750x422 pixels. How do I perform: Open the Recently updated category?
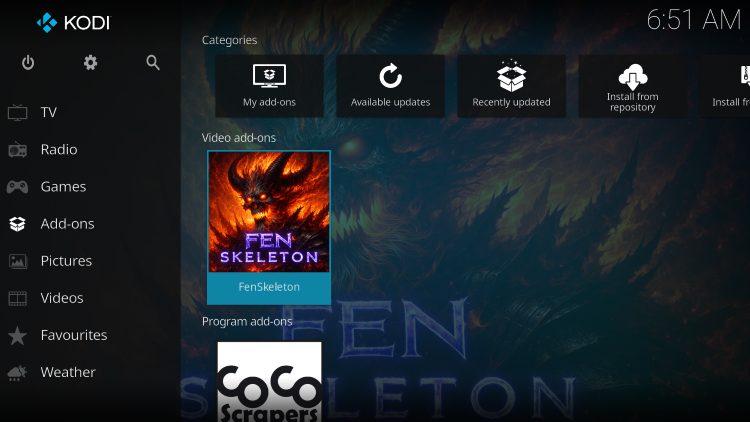pyautogui.click(x=511, y=86)
